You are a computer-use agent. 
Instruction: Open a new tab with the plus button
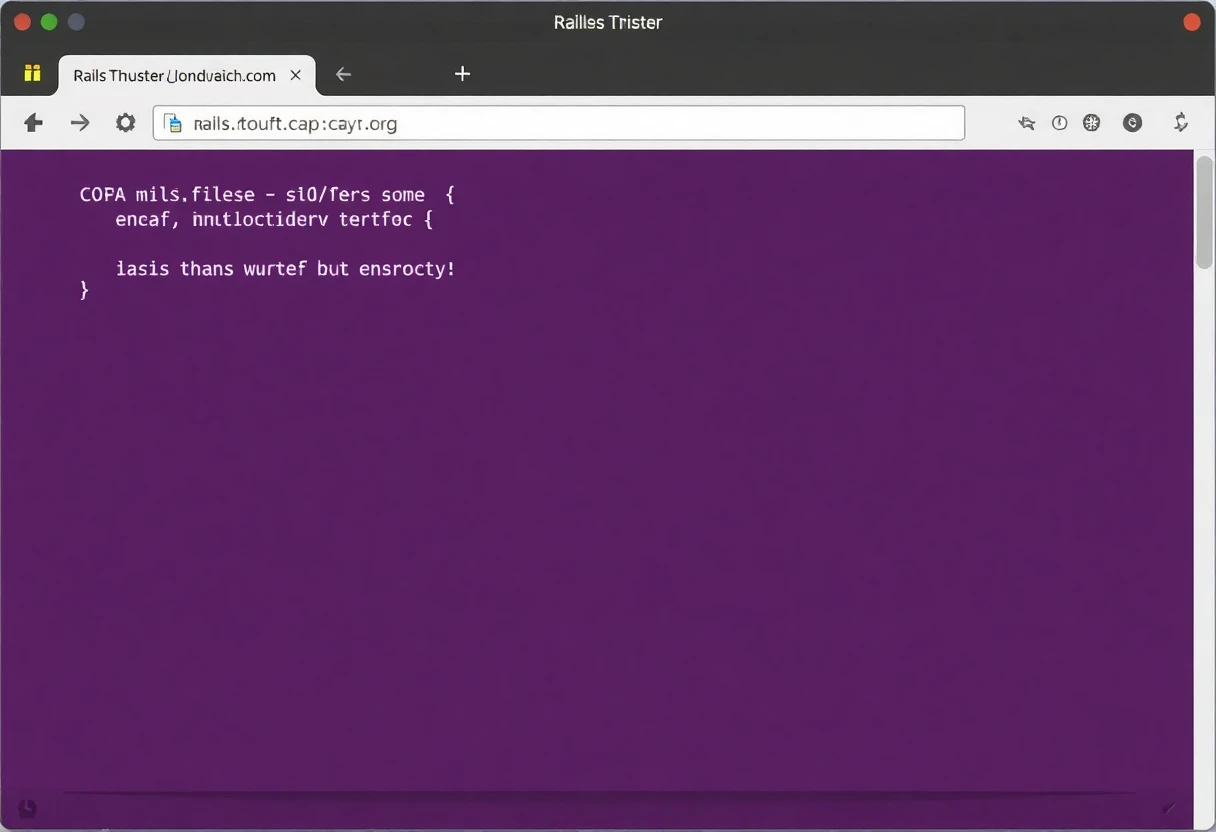462,73
